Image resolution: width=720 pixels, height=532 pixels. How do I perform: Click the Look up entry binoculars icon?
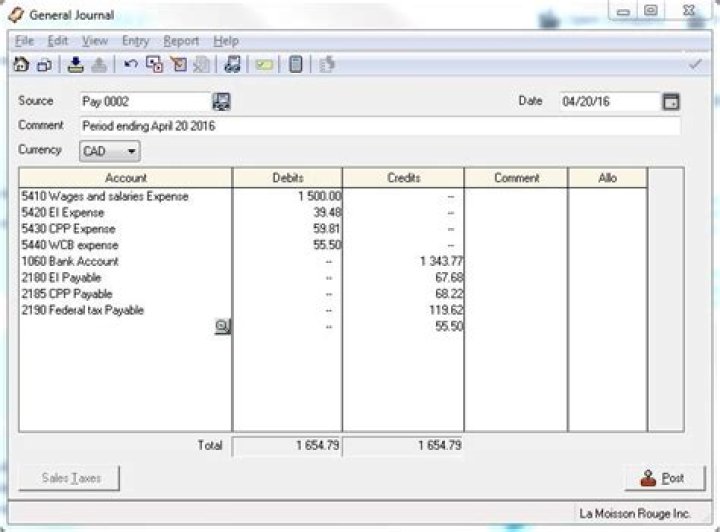tap(232, 64)
